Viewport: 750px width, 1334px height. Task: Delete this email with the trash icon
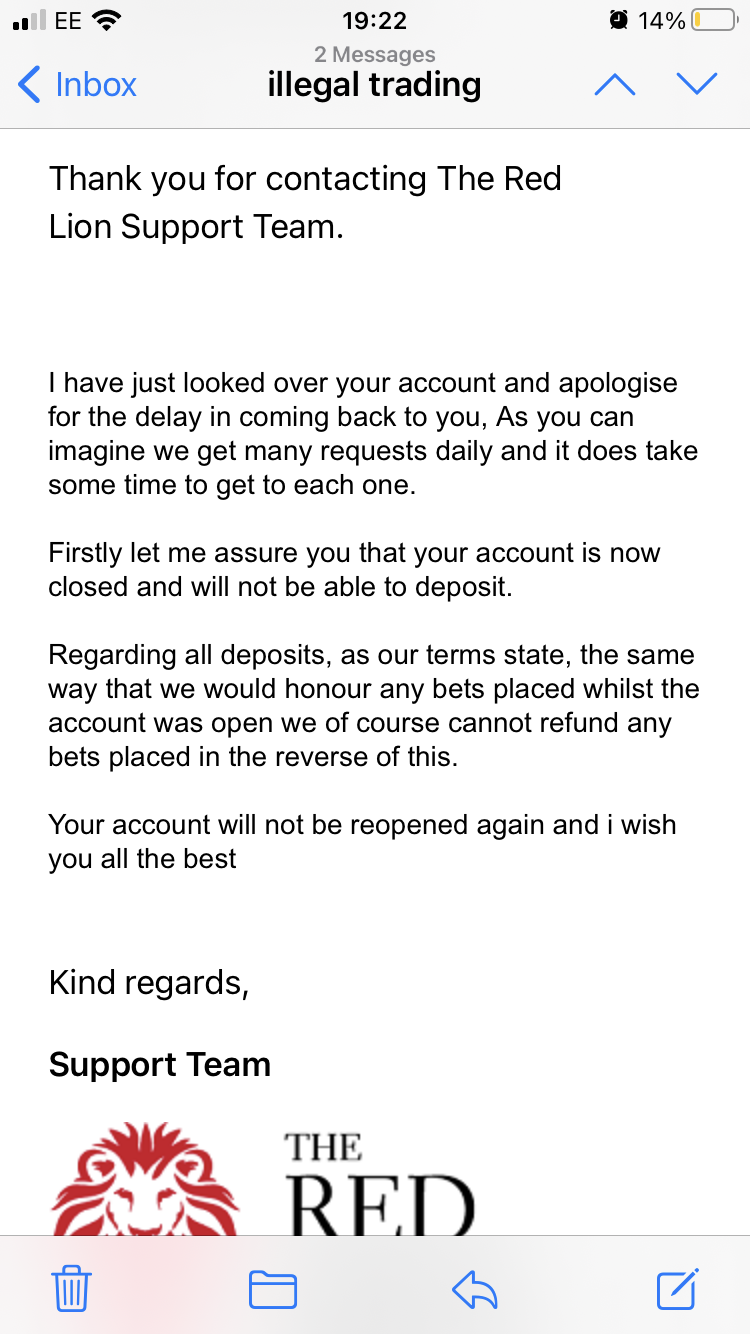coord(71,1288)
